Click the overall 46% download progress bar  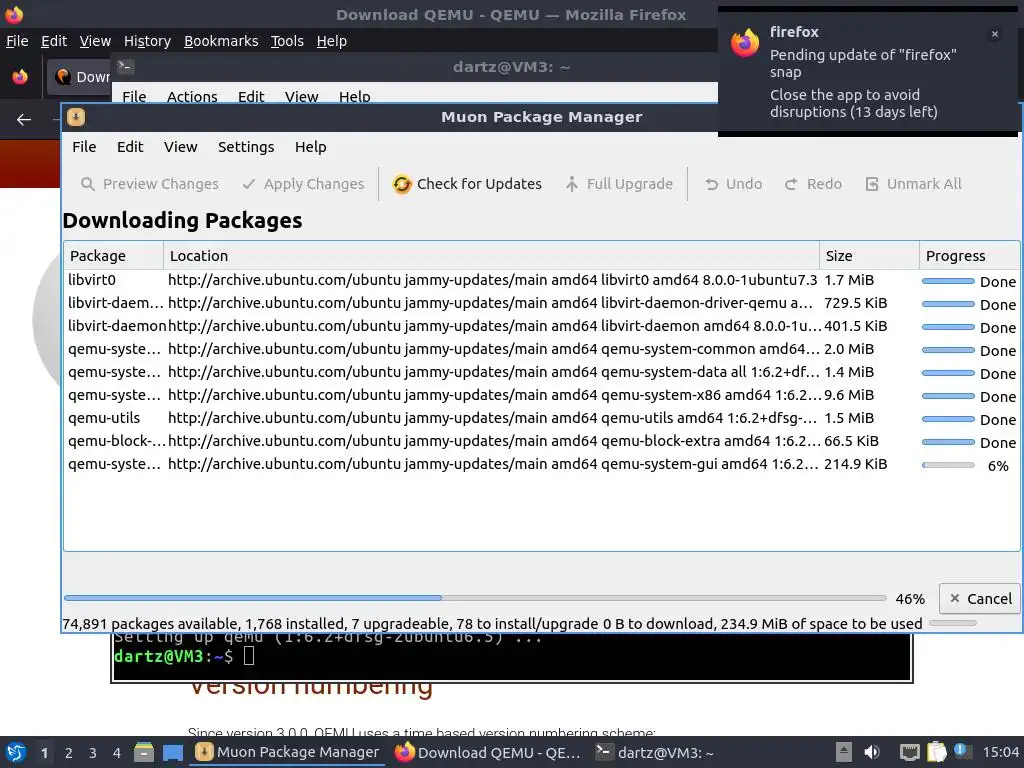click(475, 598)
